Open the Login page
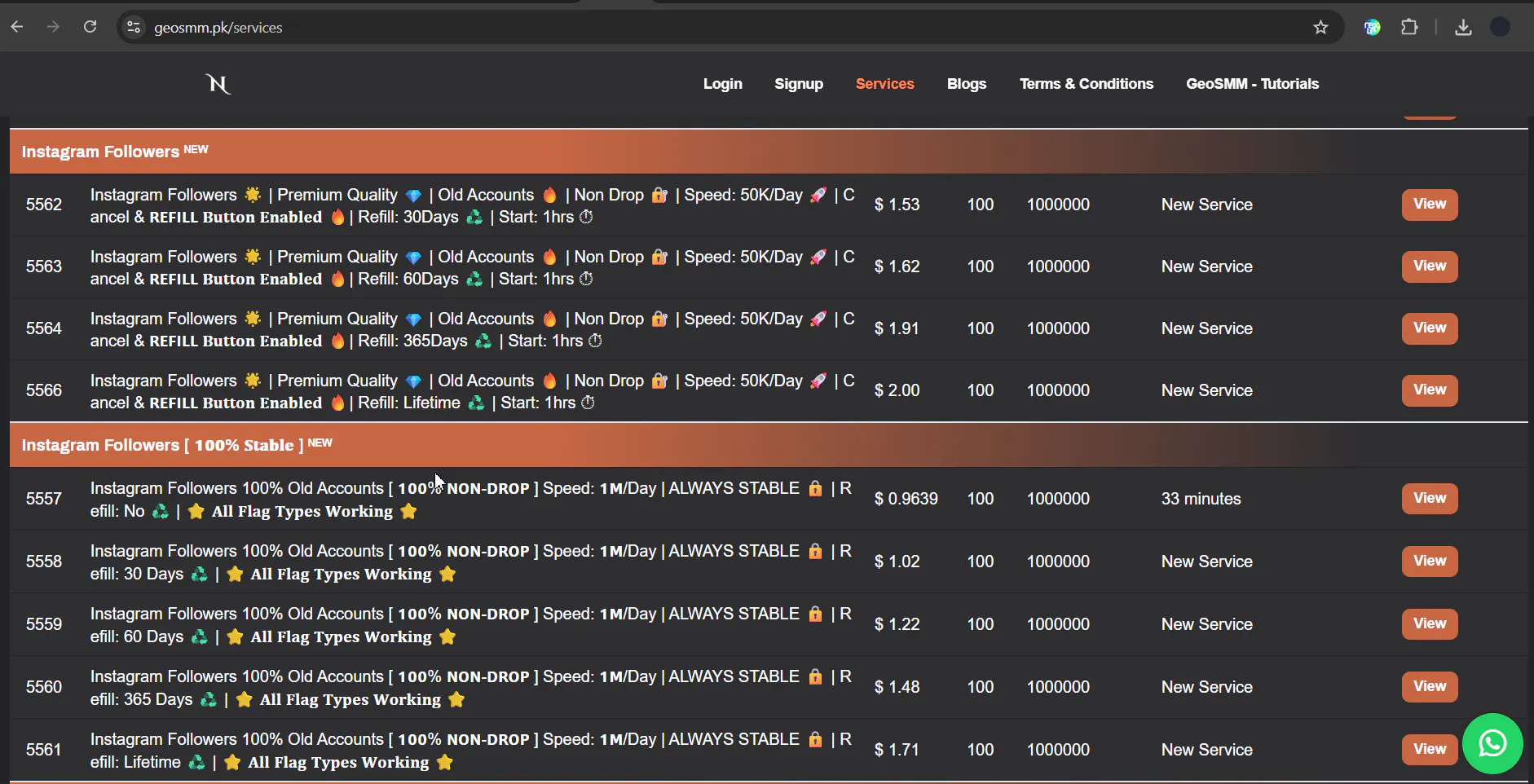Viewport: 1534px width, 784px height. coord(723,84)
